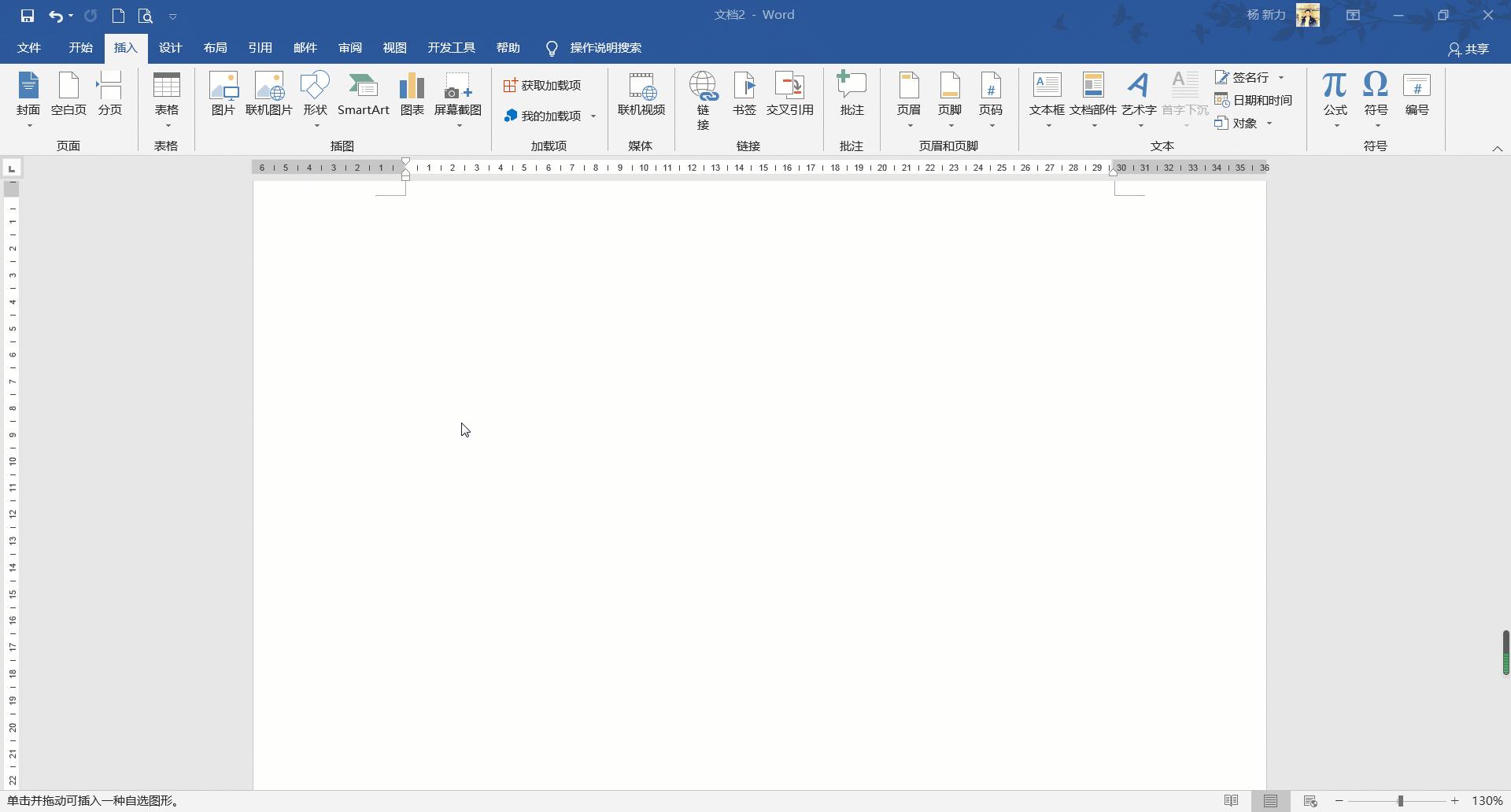The height and width of the screenshot is (812, 1511).
Task: Insert a blank page (空白页)
Action: (x=68, y=94)
